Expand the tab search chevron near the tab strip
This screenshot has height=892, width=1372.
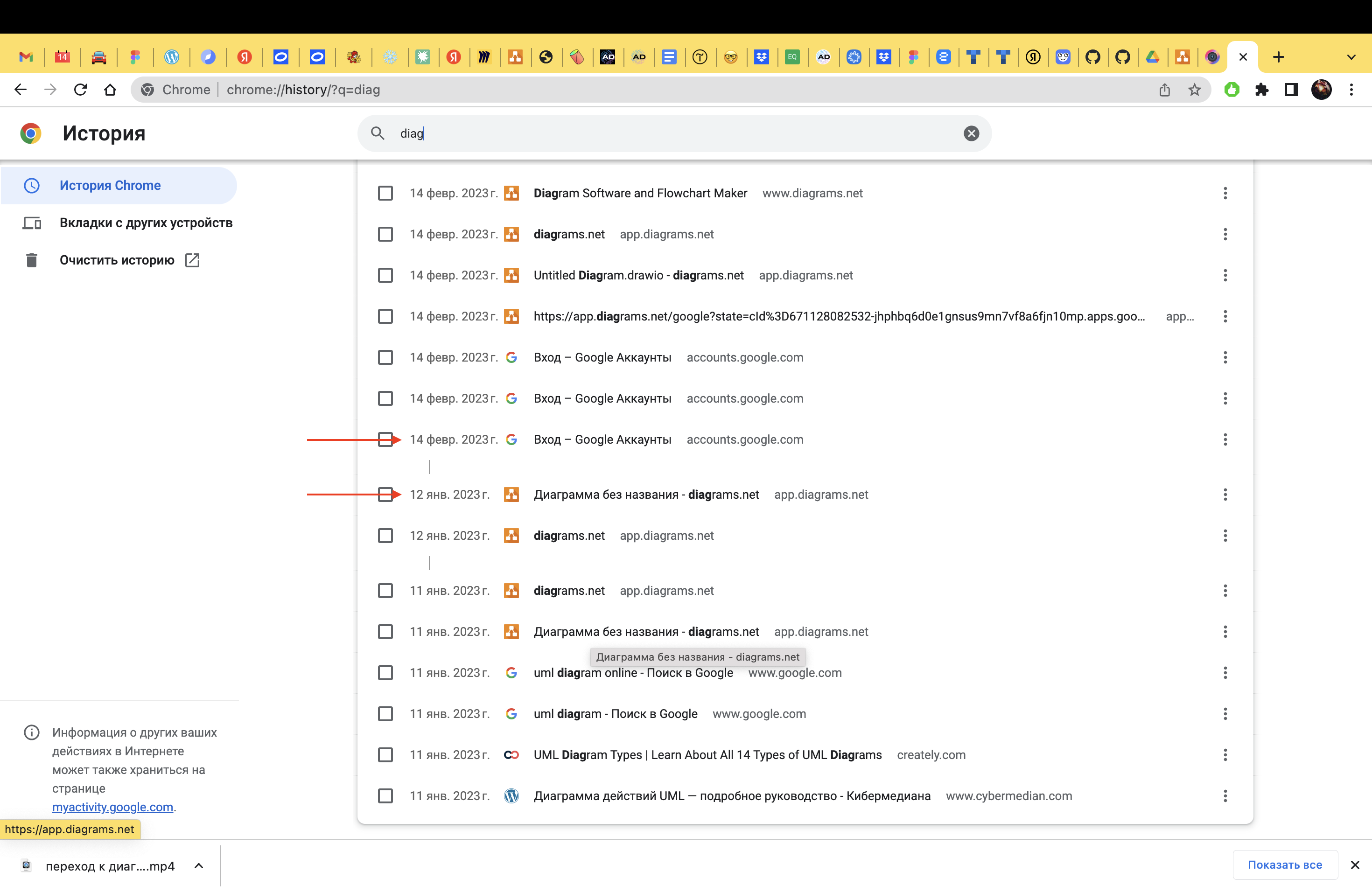(x=1351, y=56)
